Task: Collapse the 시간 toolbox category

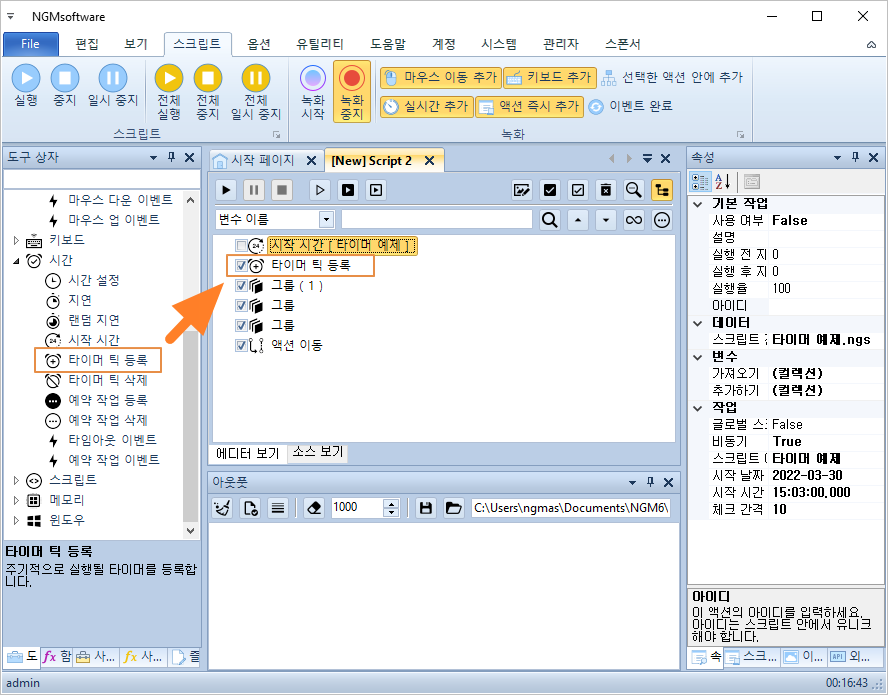Action: [x=16, y=261]
